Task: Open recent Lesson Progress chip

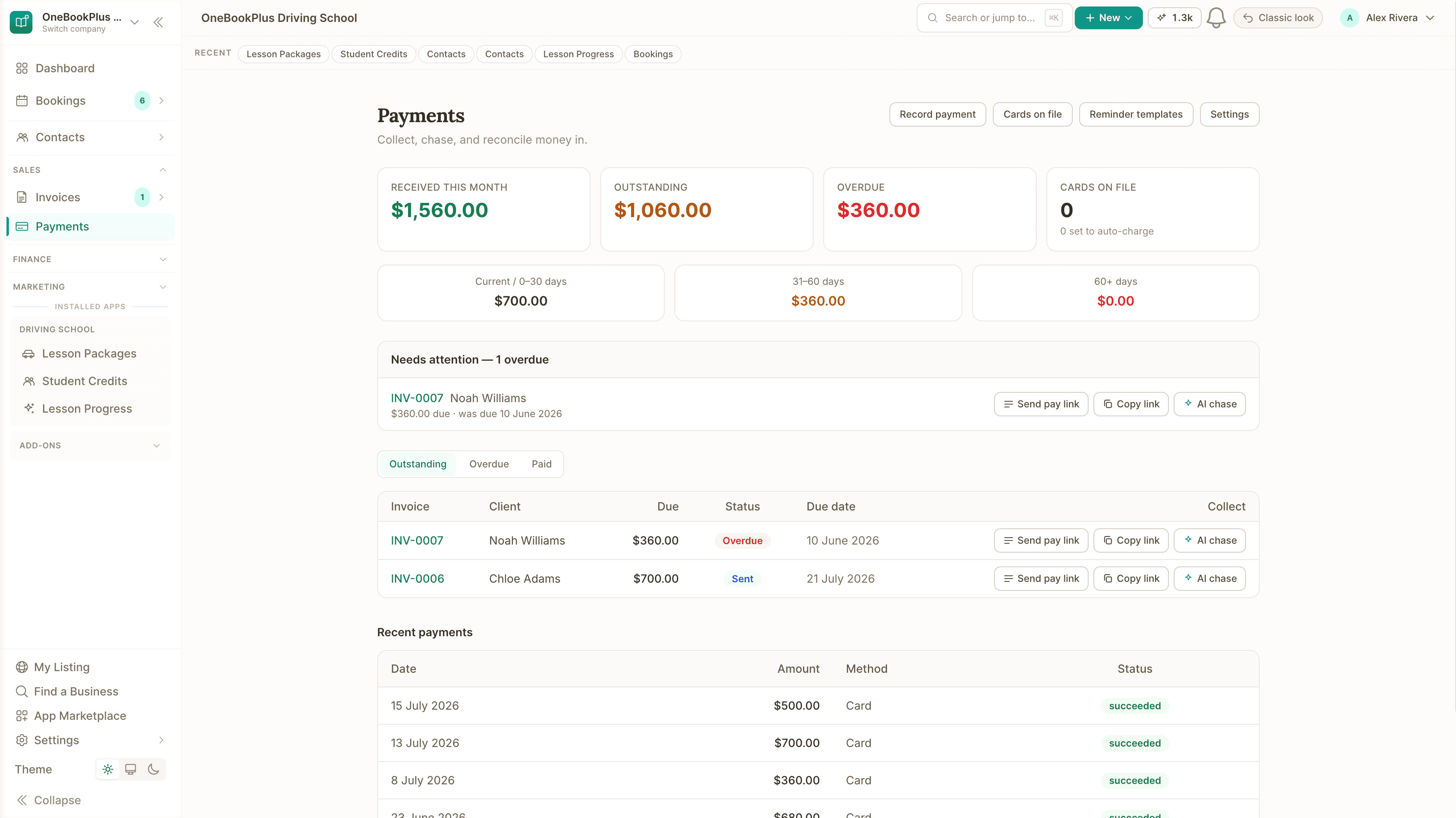Action: pyautogui.click(x=578, y=54)
